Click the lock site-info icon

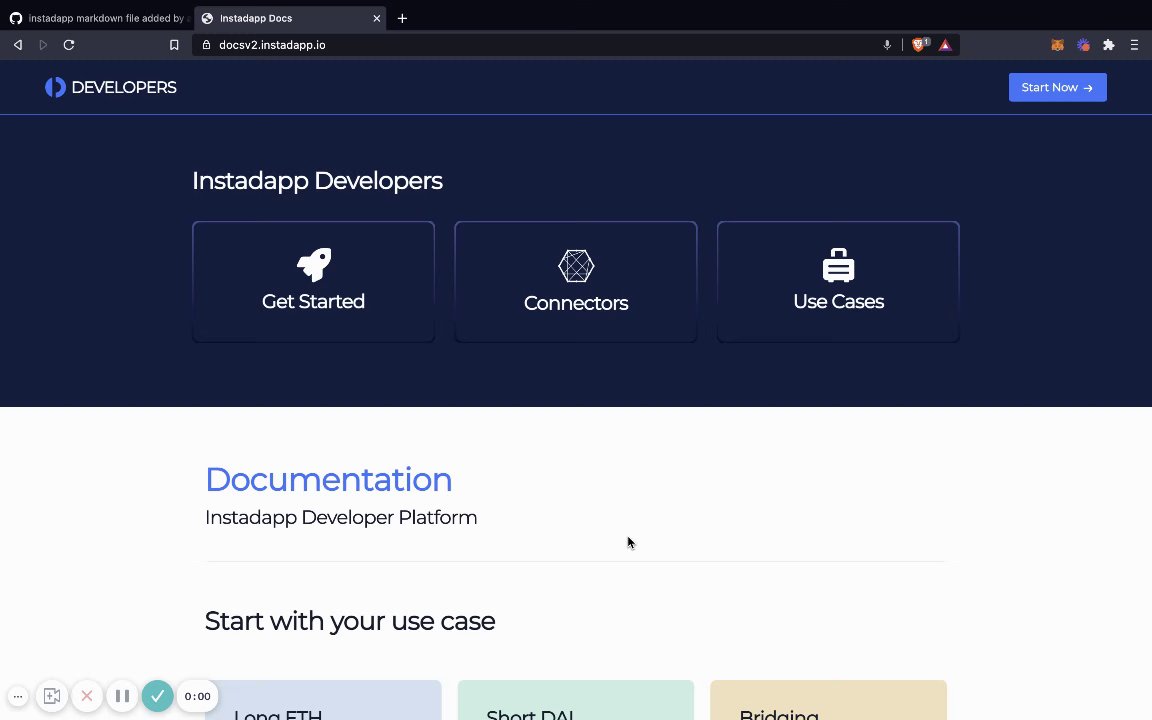[x=206, y=45]
